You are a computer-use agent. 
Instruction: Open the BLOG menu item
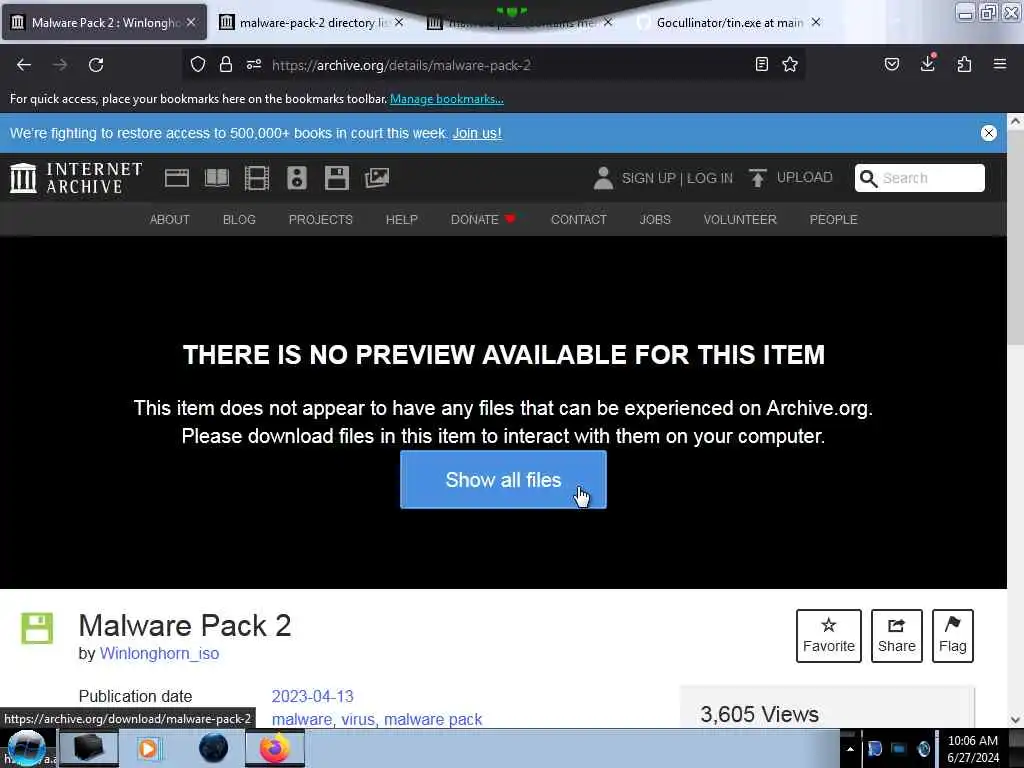point(239,219)
